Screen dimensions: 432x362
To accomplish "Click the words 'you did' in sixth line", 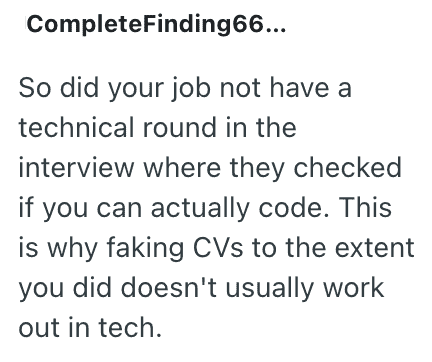I will click(x=65, y=289).
